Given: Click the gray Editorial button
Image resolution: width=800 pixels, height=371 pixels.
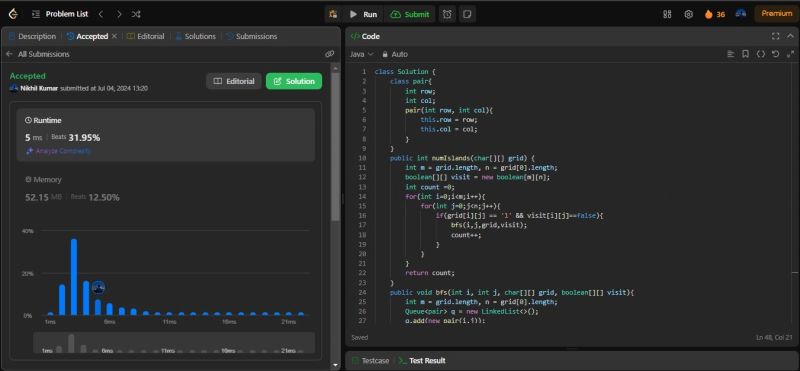Looking at the screenshot, I should [x=234, y=81].
